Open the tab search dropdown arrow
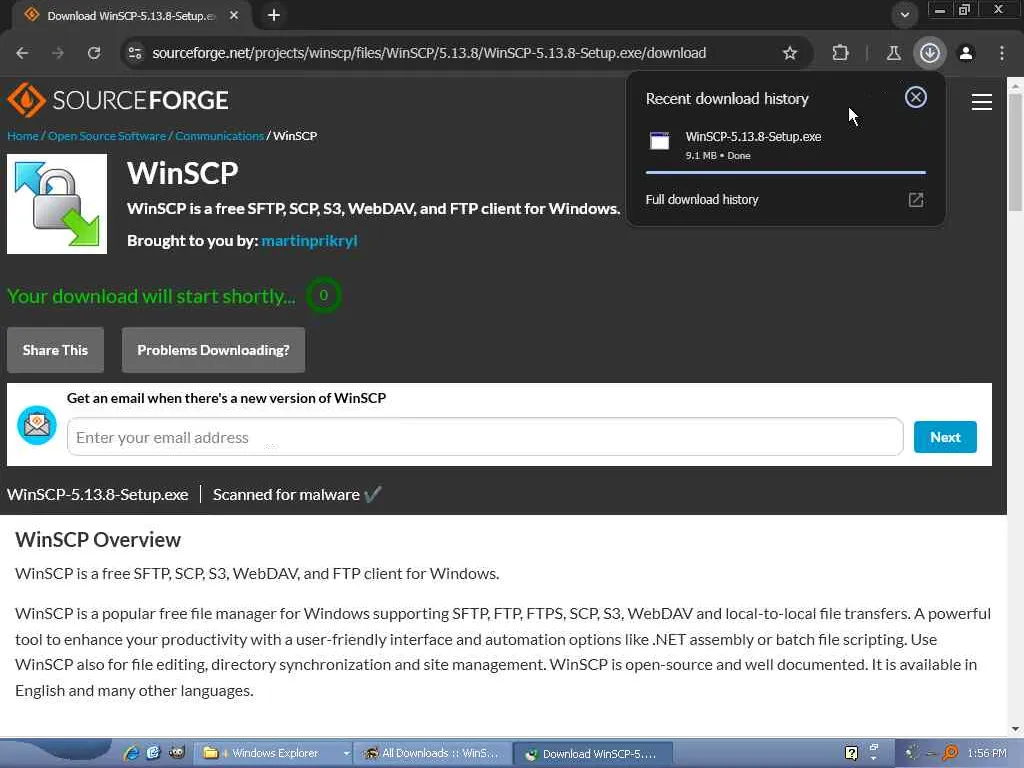Image resolution: width=1024 pixels, height=768 pixels. (x=904, y=15)
